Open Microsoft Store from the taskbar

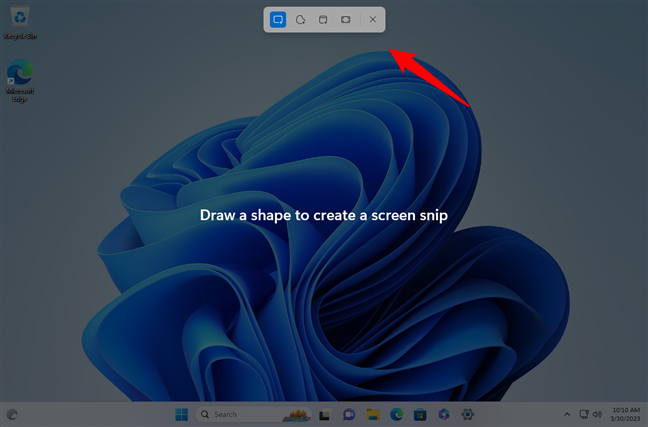421,414
